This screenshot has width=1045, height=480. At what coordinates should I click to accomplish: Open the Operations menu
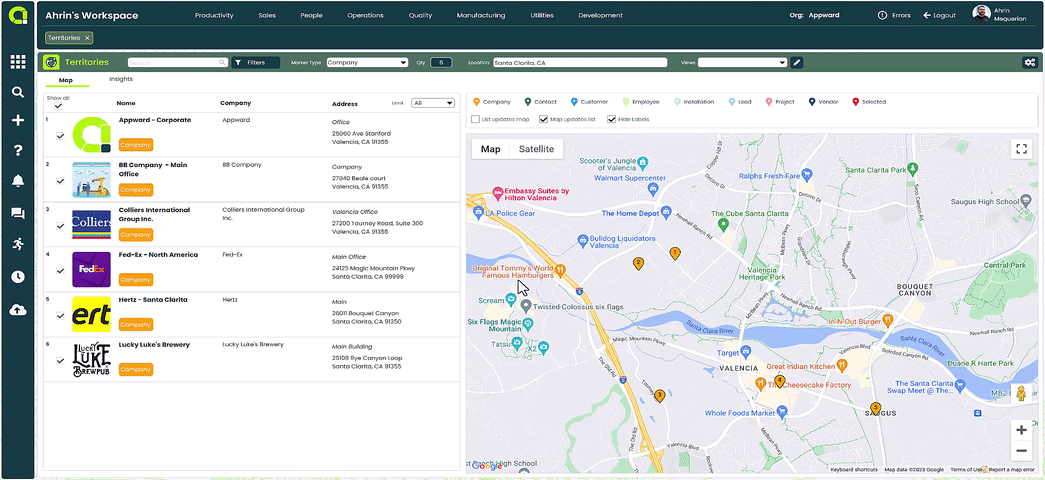[x=365, y=15]
